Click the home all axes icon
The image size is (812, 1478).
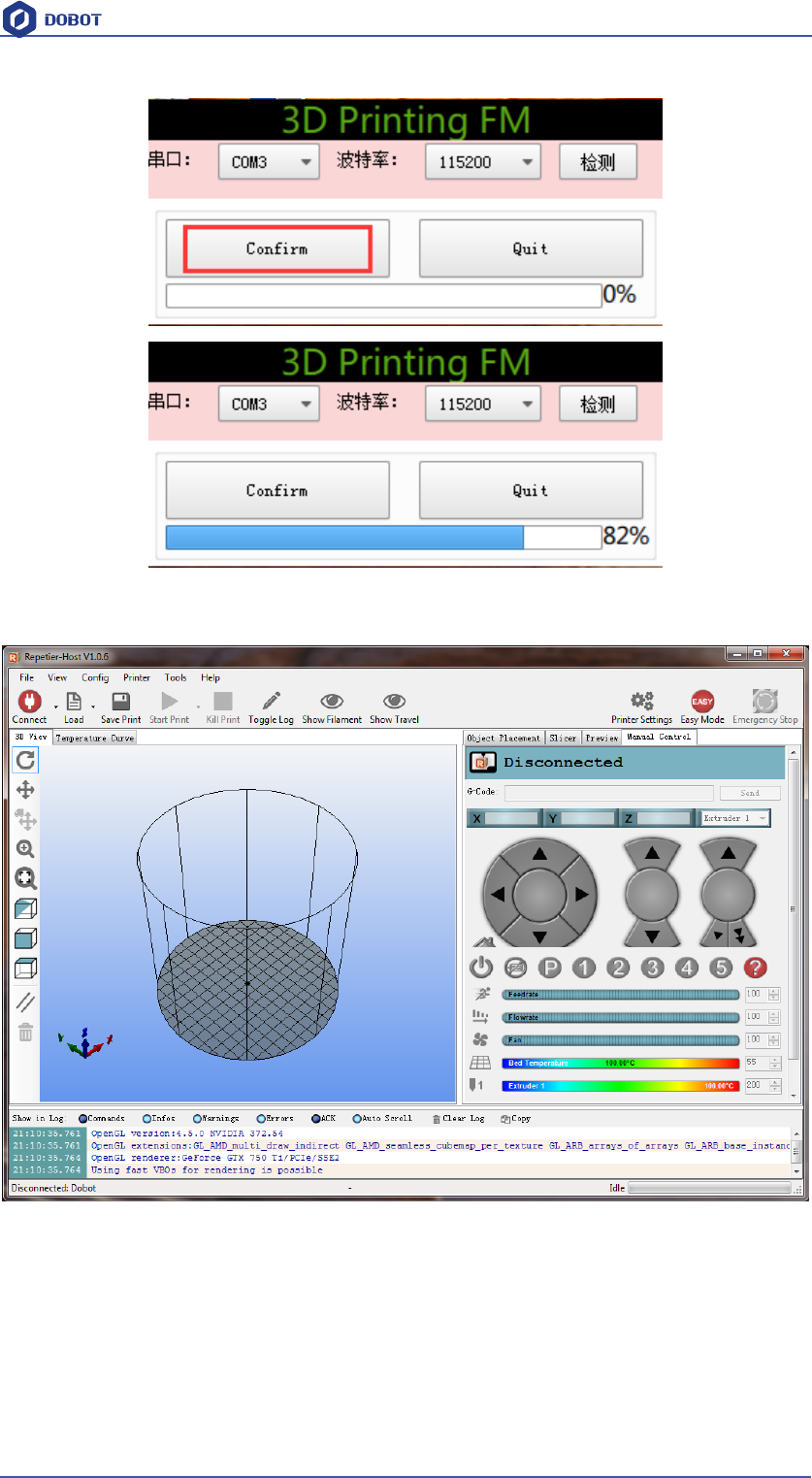click(x=482, y=940)
